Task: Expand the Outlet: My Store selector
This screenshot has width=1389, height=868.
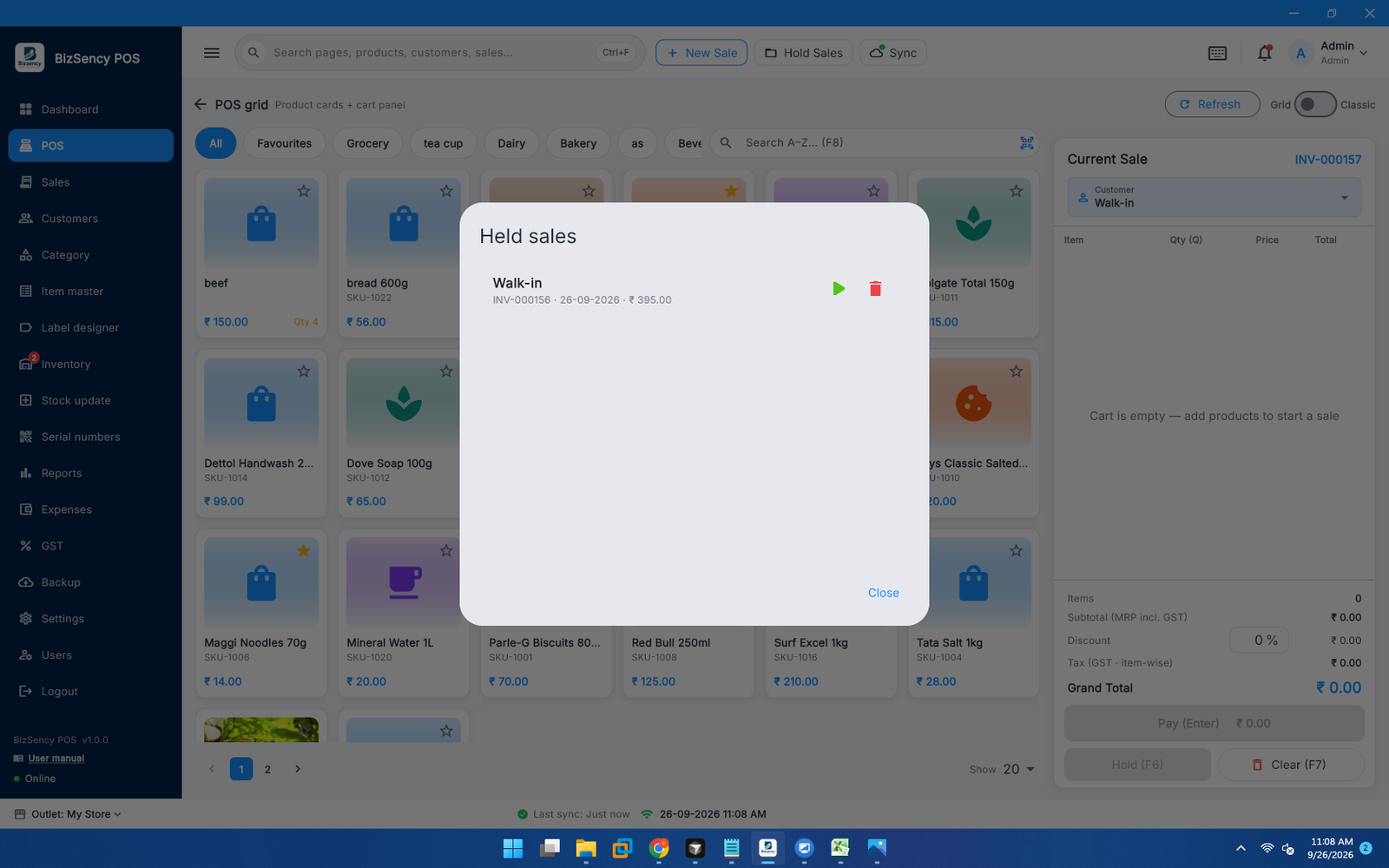Action: (x=68, y=814)
